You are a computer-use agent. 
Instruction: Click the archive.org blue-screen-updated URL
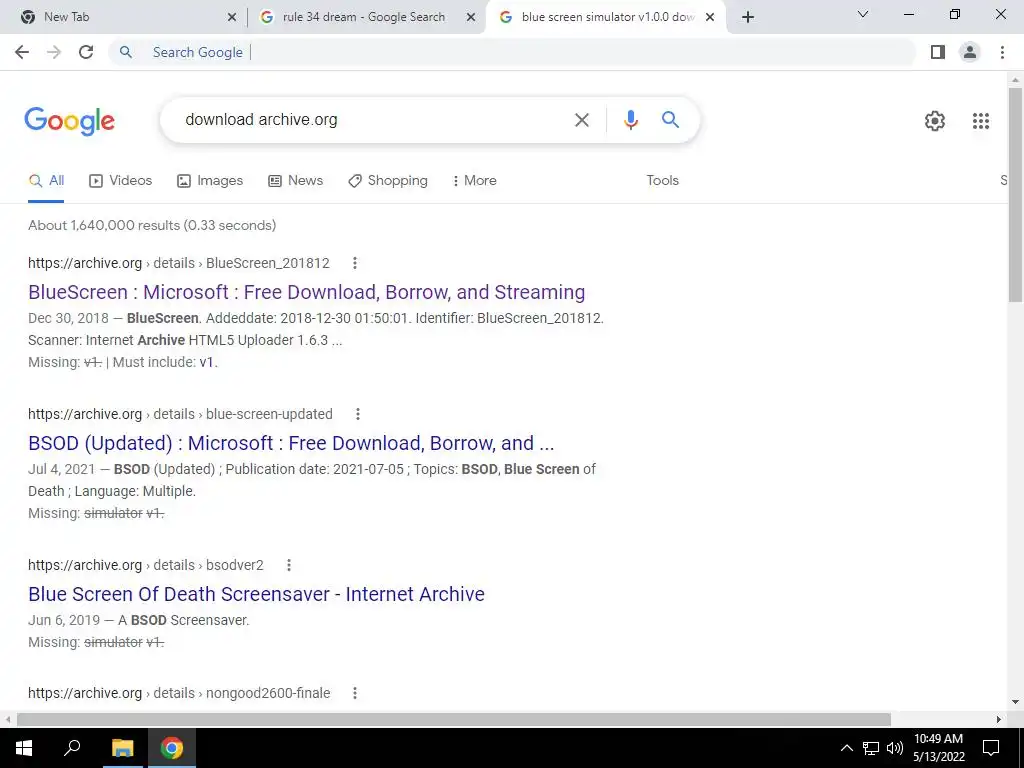180,414
